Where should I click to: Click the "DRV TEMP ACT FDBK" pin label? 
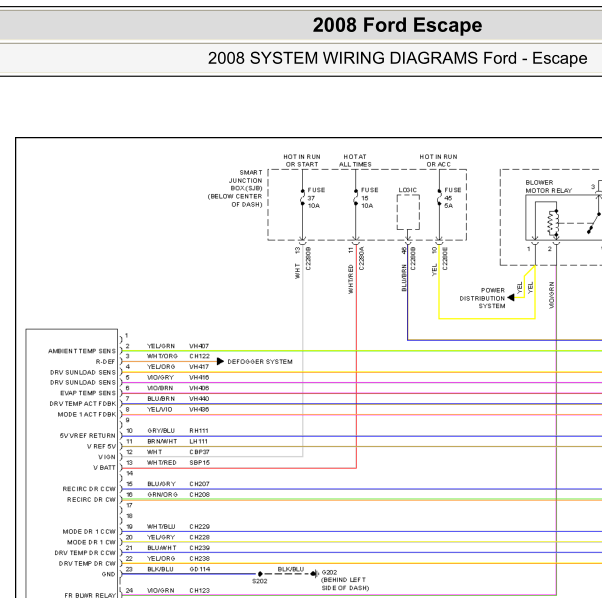(x=83, y=404)
